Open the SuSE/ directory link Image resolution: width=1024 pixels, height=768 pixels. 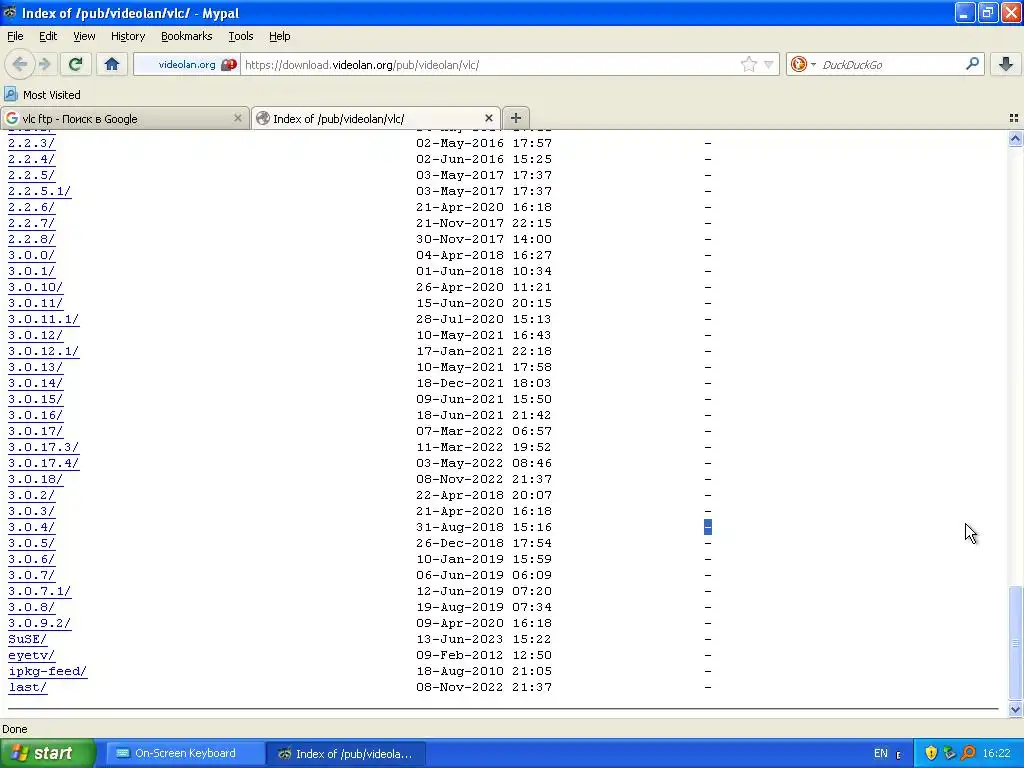[27, 639]
